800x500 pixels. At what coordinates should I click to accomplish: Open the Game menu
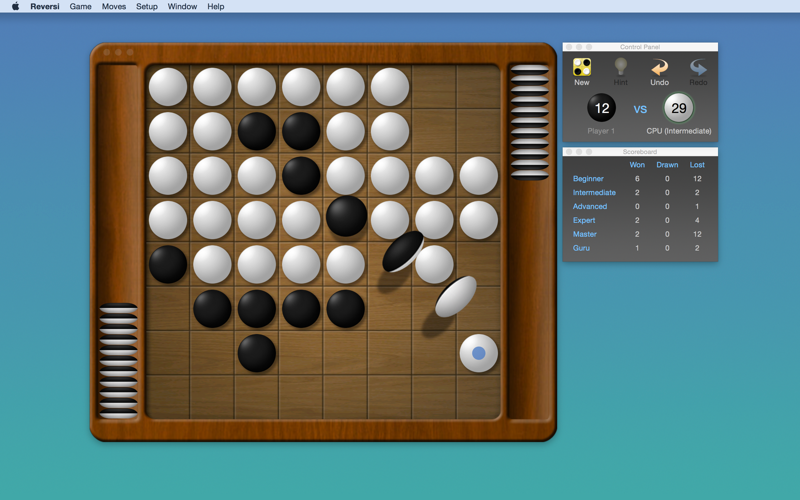pos(81,6)
